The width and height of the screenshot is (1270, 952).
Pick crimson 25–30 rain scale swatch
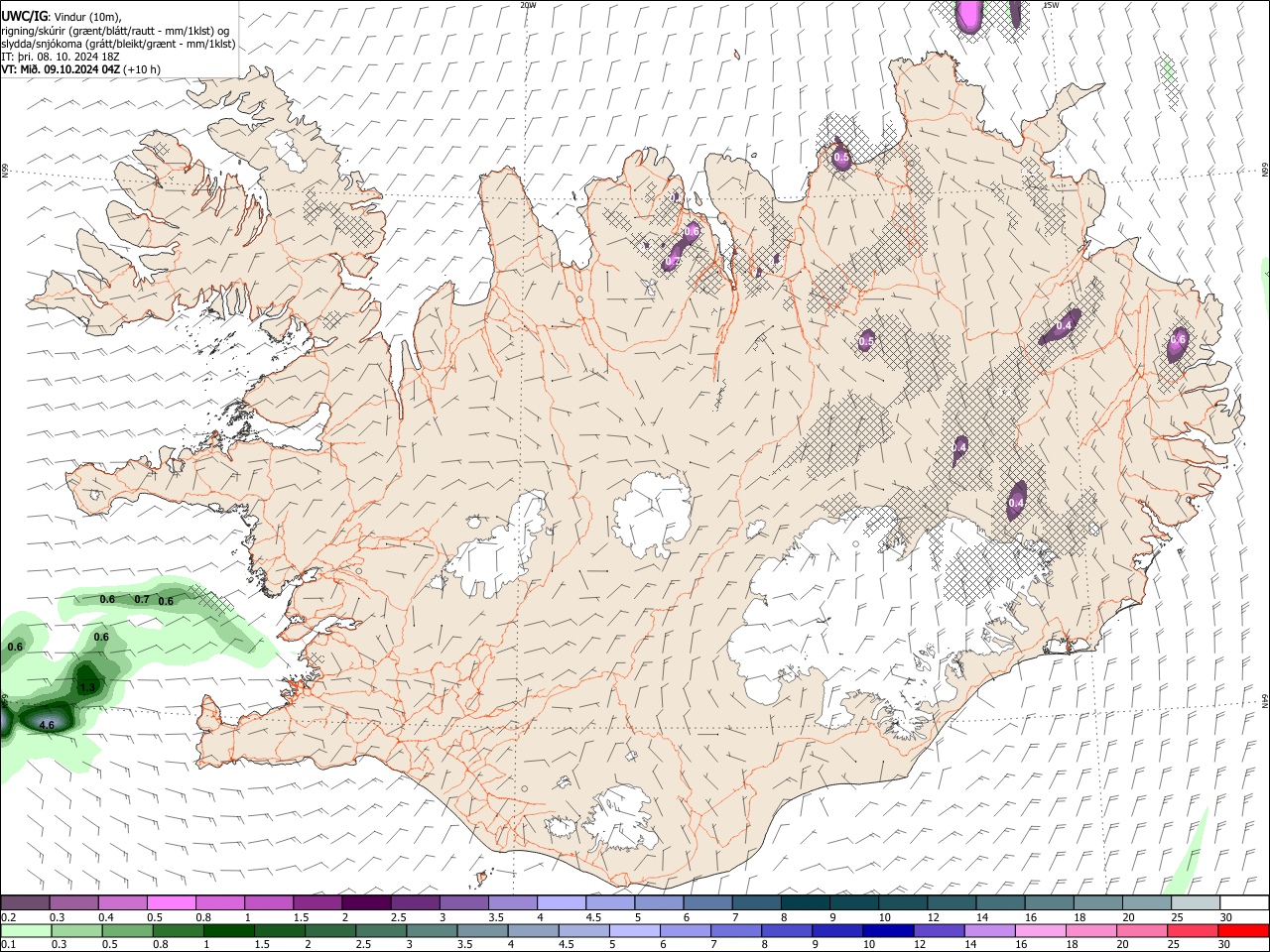coord(1193,930)
